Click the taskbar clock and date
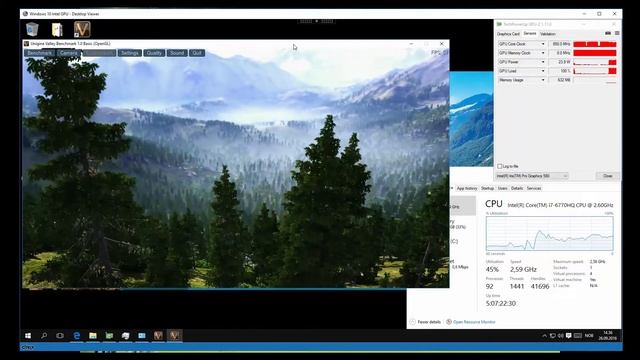 [x=607, y=336]
